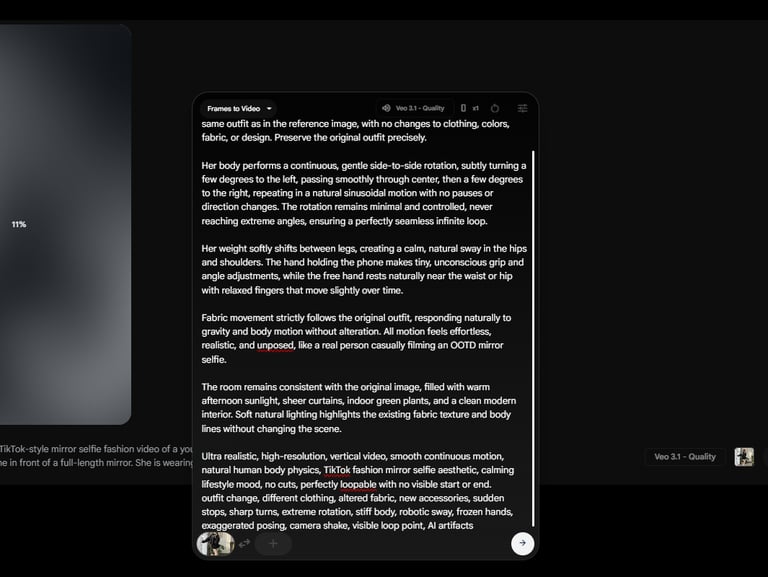Click the arrow button to submit the prompt

tap(523, 543)
